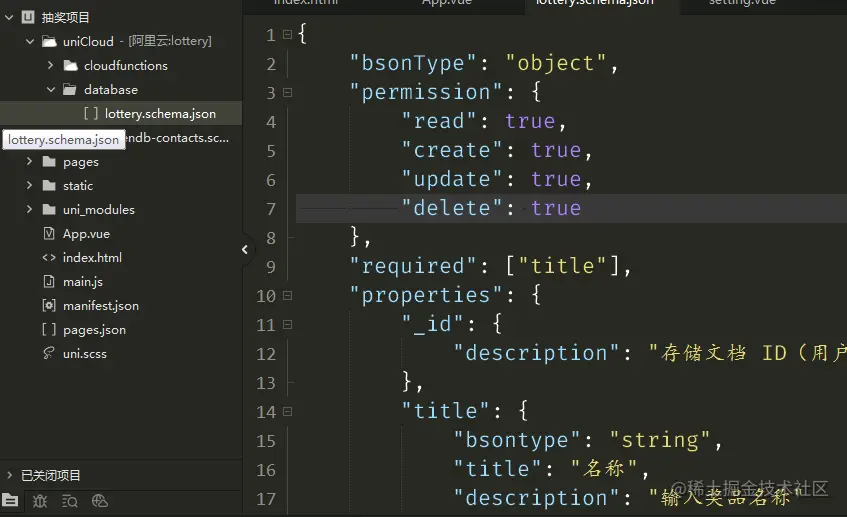Image resolution: width=847 pixels, height=517 pixels.
Task: Click line number 12 in the gutter
Action: (x=266, y=354)
